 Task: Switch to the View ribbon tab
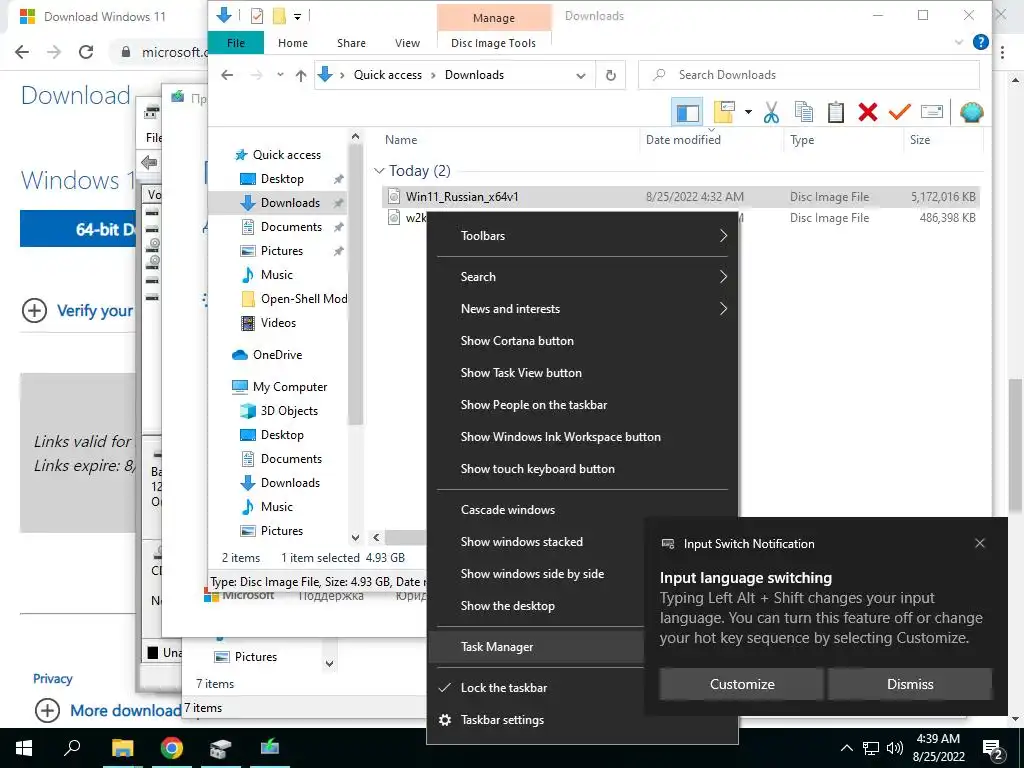click(x=408, y=43)
